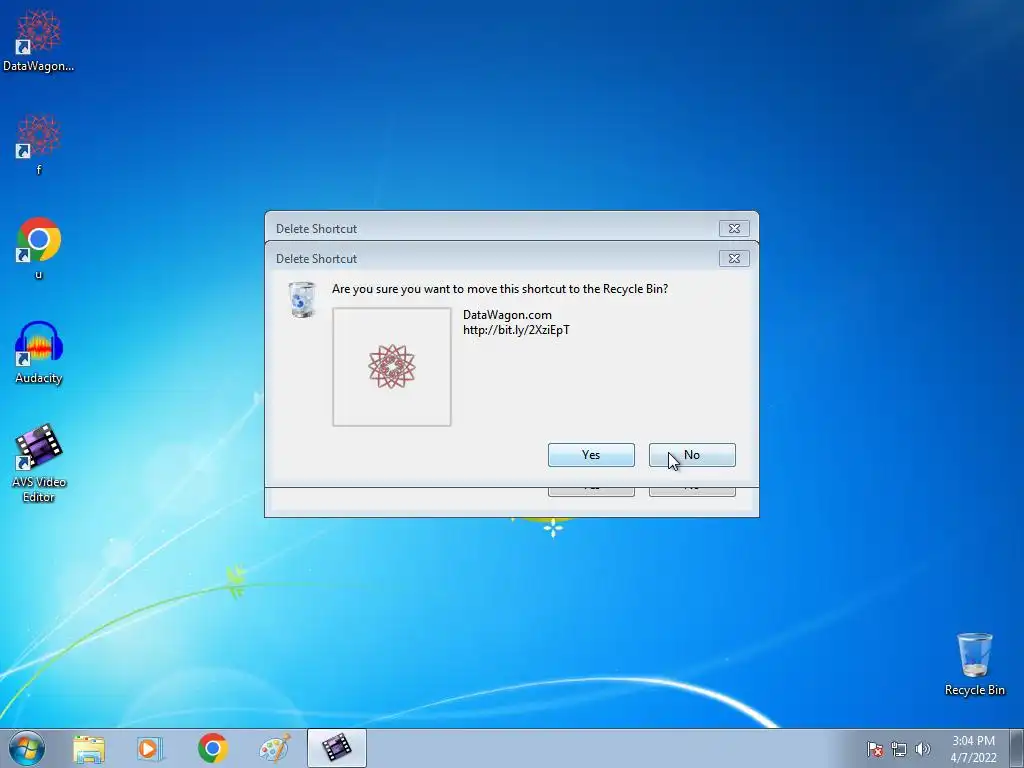Click the 'Are you sure' confirmation message
This screenshot has width=1024, height=768.
tap(500, 289)
